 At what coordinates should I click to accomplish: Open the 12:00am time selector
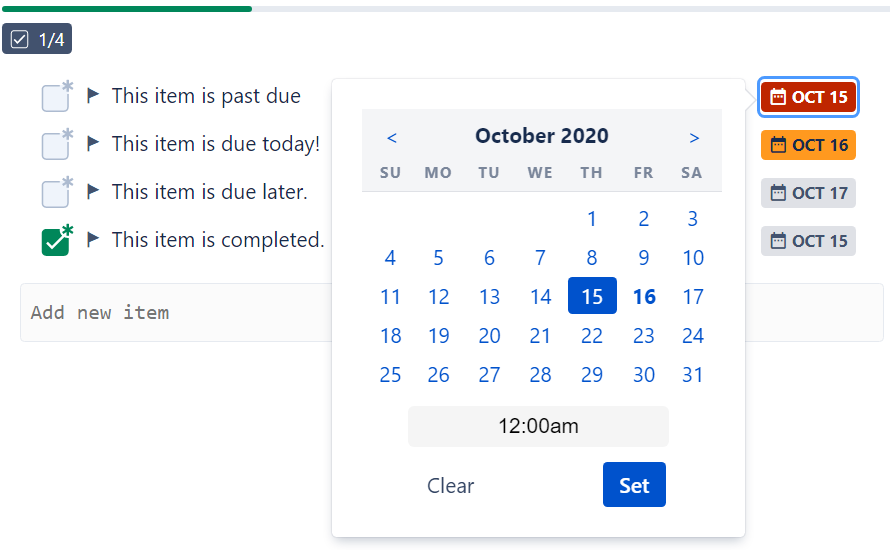click(538, 426)
